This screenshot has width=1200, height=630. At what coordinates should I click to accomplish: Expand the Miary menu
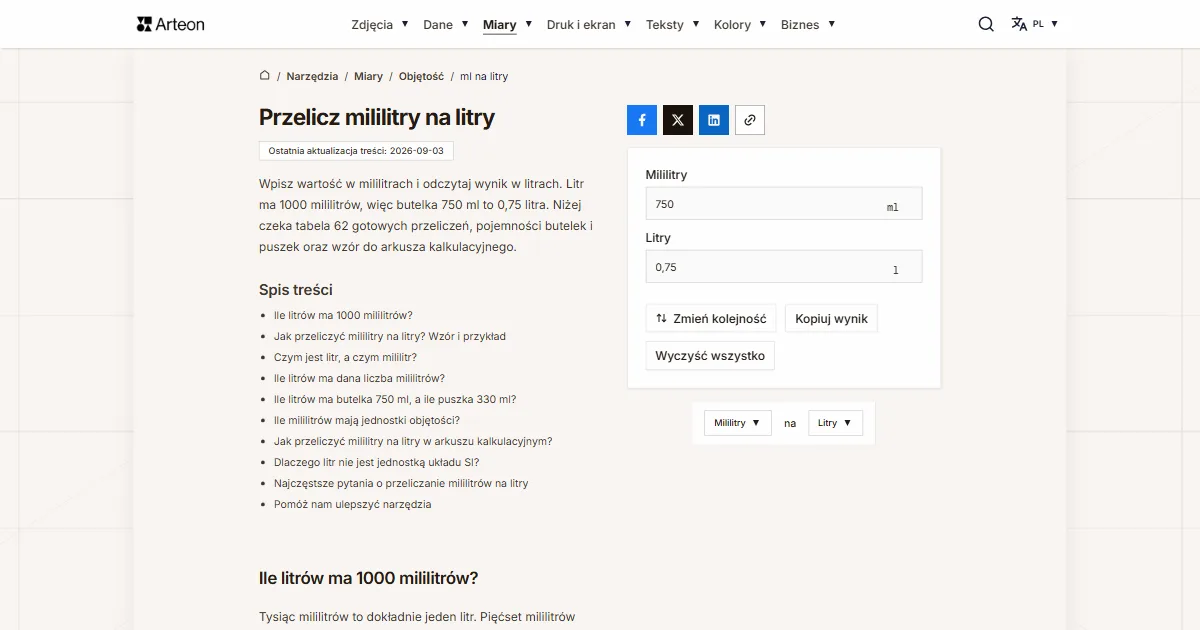point(508,24)
